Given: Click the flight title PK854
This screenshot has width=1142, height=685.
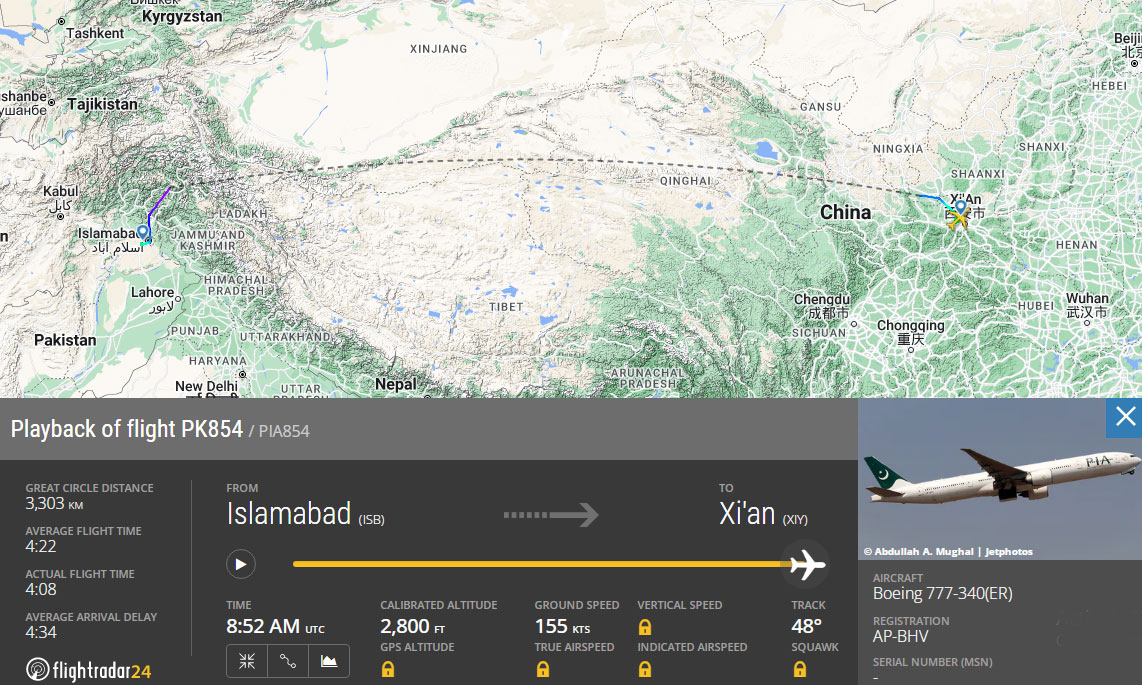Looking at the screenshot, I should click(211, 429).
